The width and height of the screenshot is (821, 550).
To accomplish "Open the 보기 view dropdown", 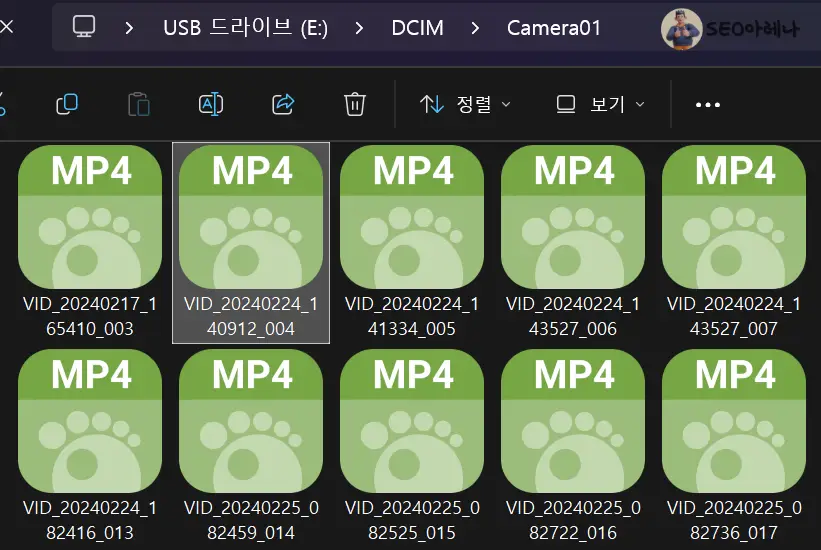I will pyautogui.click(x=600, y=104).
